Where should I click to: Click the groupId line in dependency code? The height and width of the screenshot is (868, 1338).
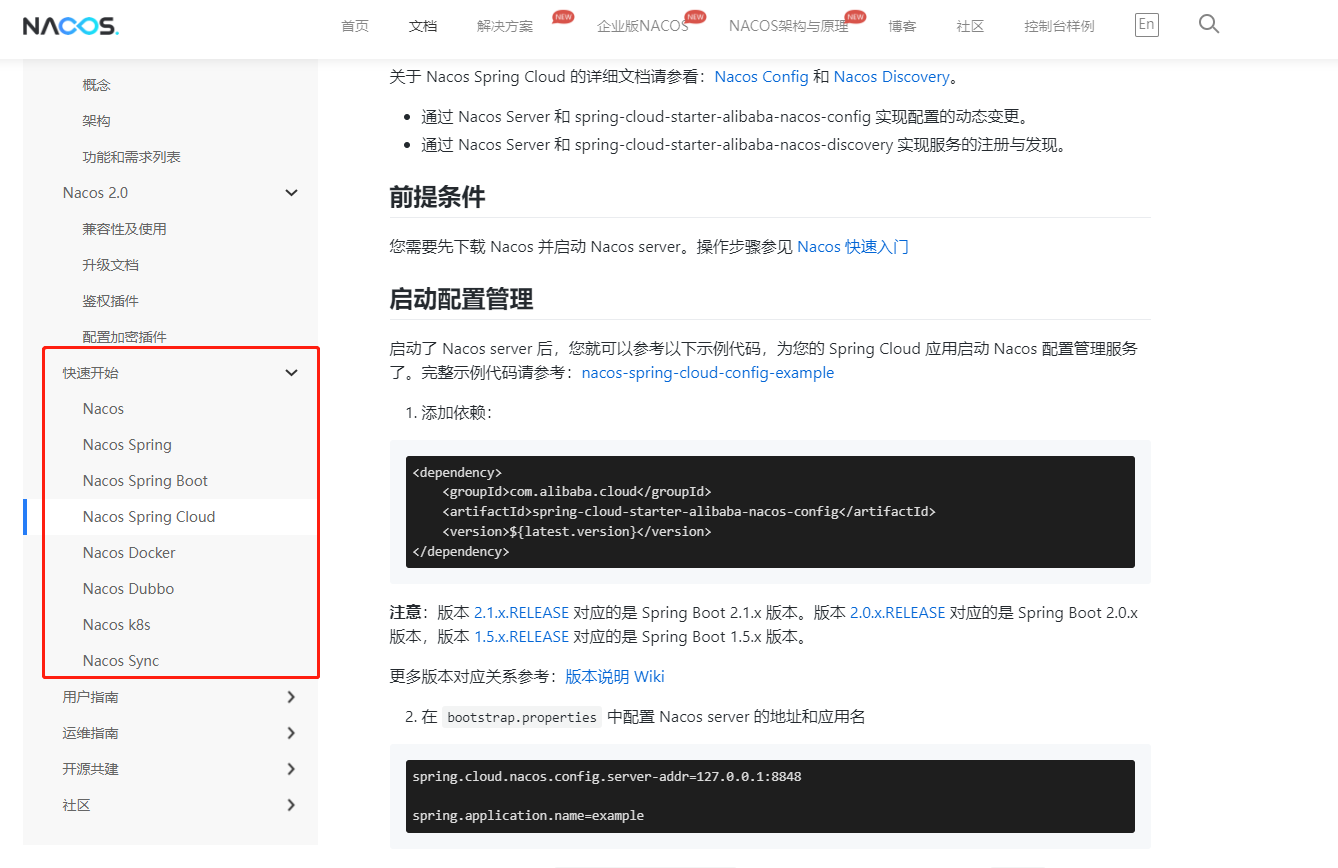tap(577, 492)
